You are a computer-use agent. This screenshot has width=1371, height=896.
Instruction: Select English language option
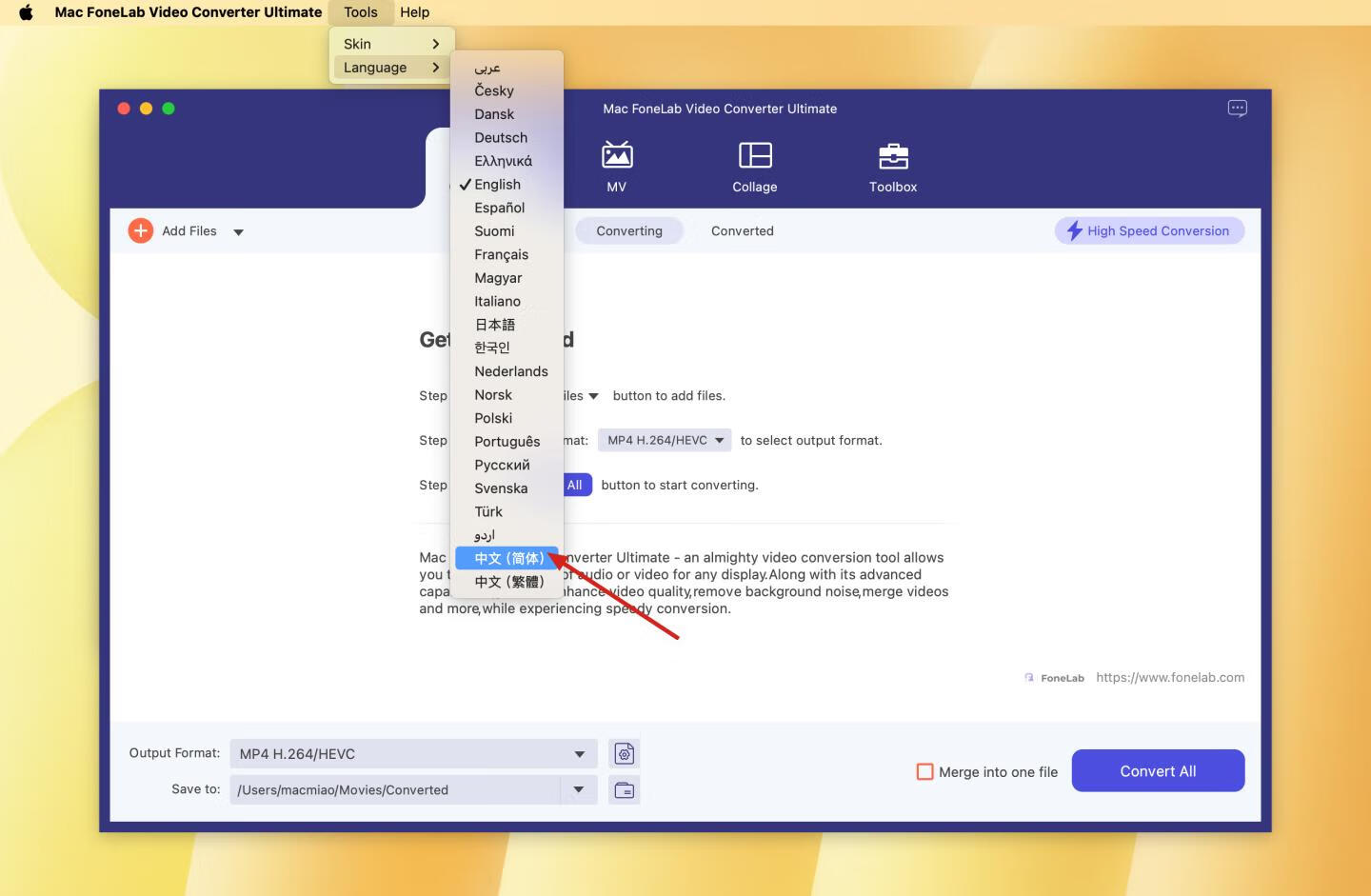coord(507,184)
